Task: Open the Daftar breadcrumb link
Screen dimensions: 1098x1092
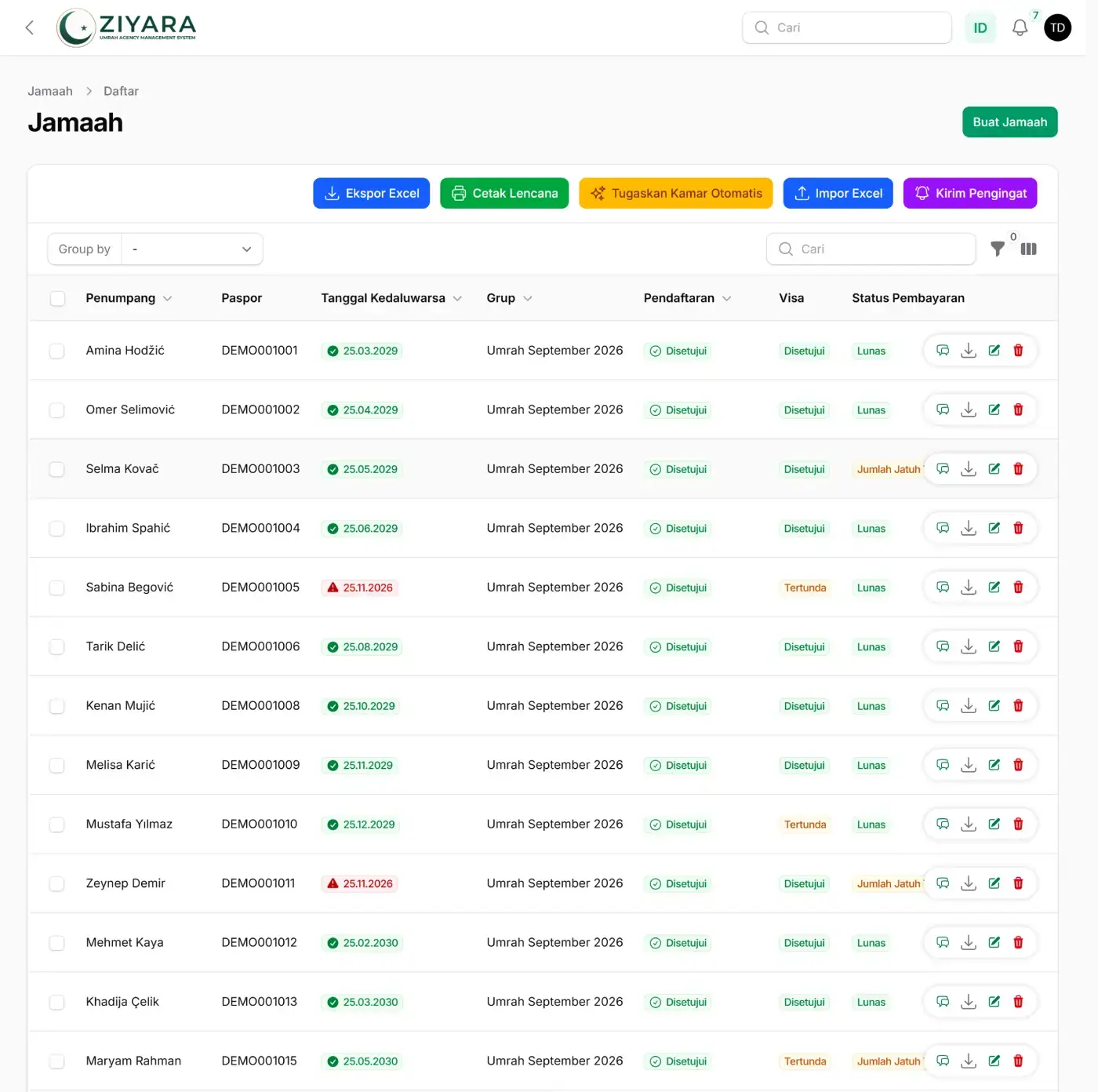Action: point(121,91)
